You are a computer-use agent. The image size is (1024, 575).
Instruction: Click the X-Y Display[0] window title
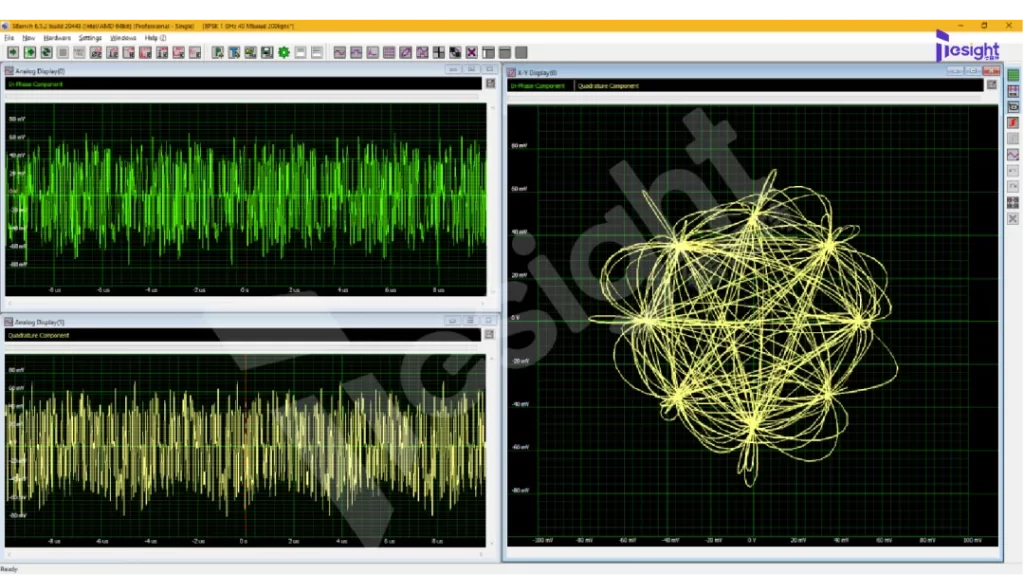click(537, 73)
